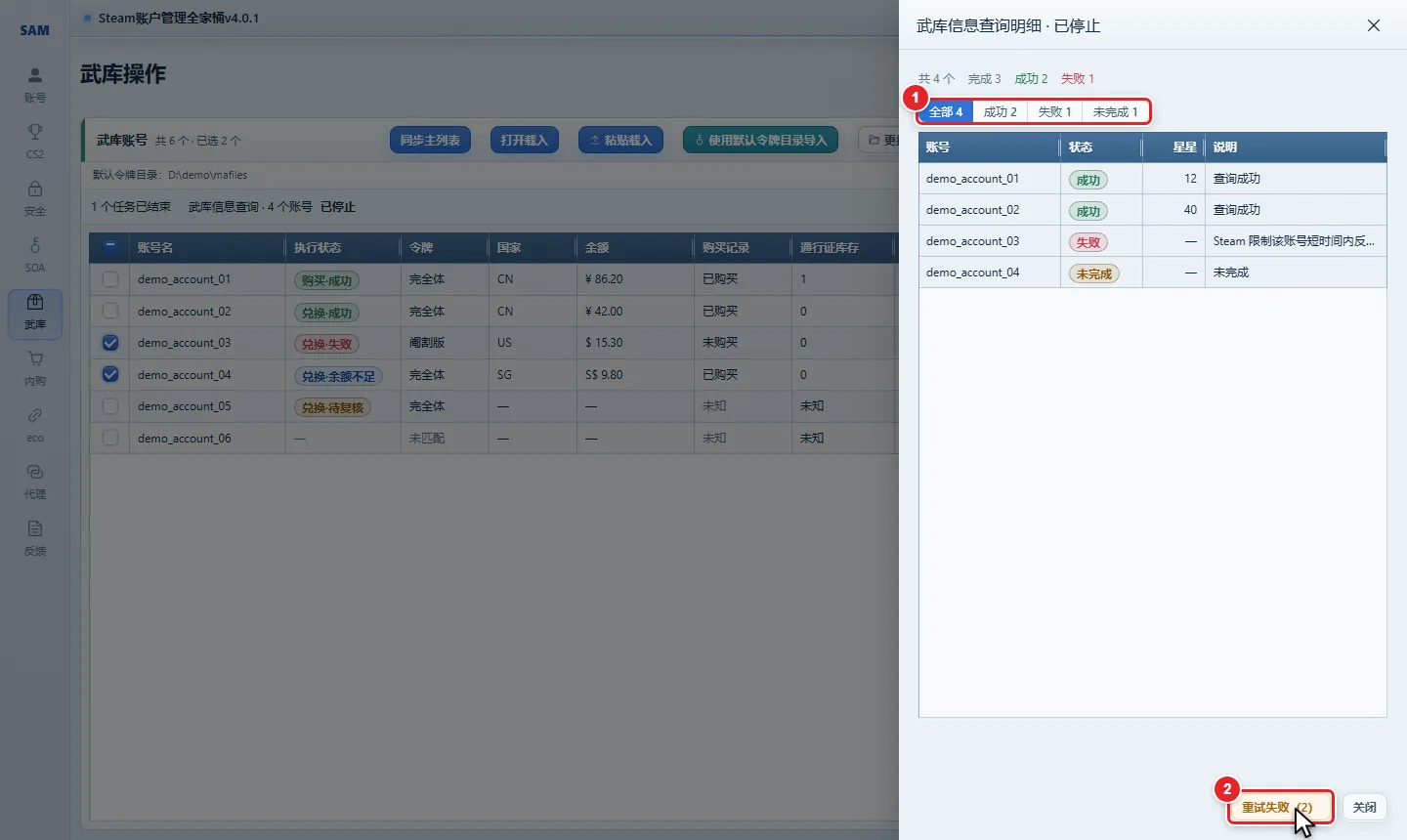Image resolution: width=1407 pixels, height=840 pixels.
Task: Open the 内购 cart section
Action: [35, 368]
